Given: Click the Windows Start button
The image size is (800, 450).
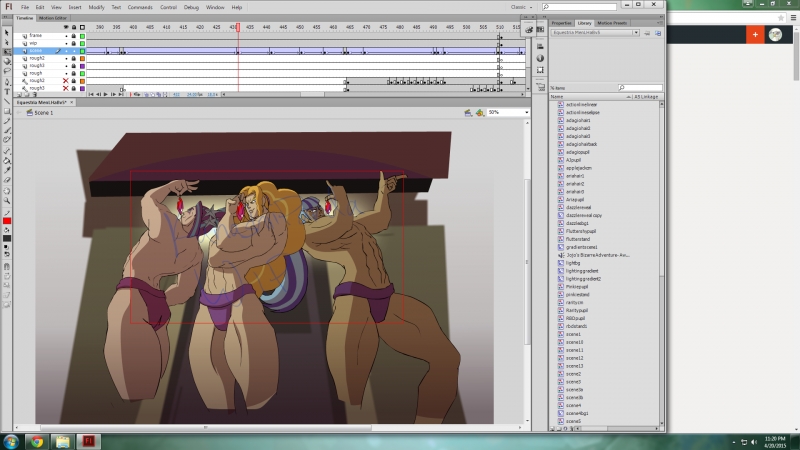Looking at the screenshot, I should click(11, 440).
